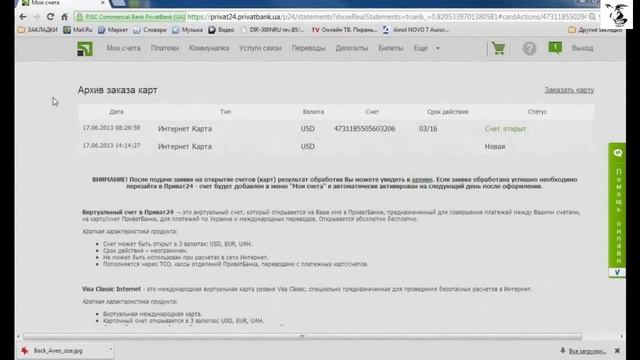This screenshot has width=640, height=360.
Task: Open Мои счета menu
Action: tap(123, 48)
